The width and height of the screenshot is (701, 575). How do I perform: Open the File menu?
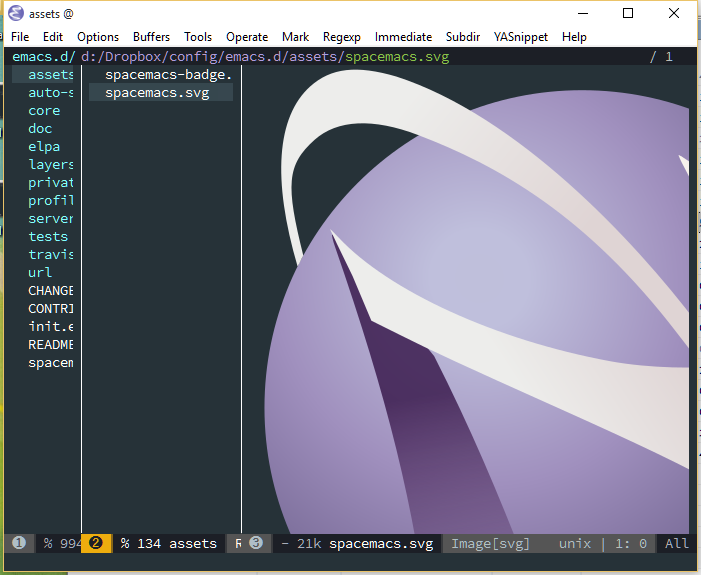pos(20,37)
